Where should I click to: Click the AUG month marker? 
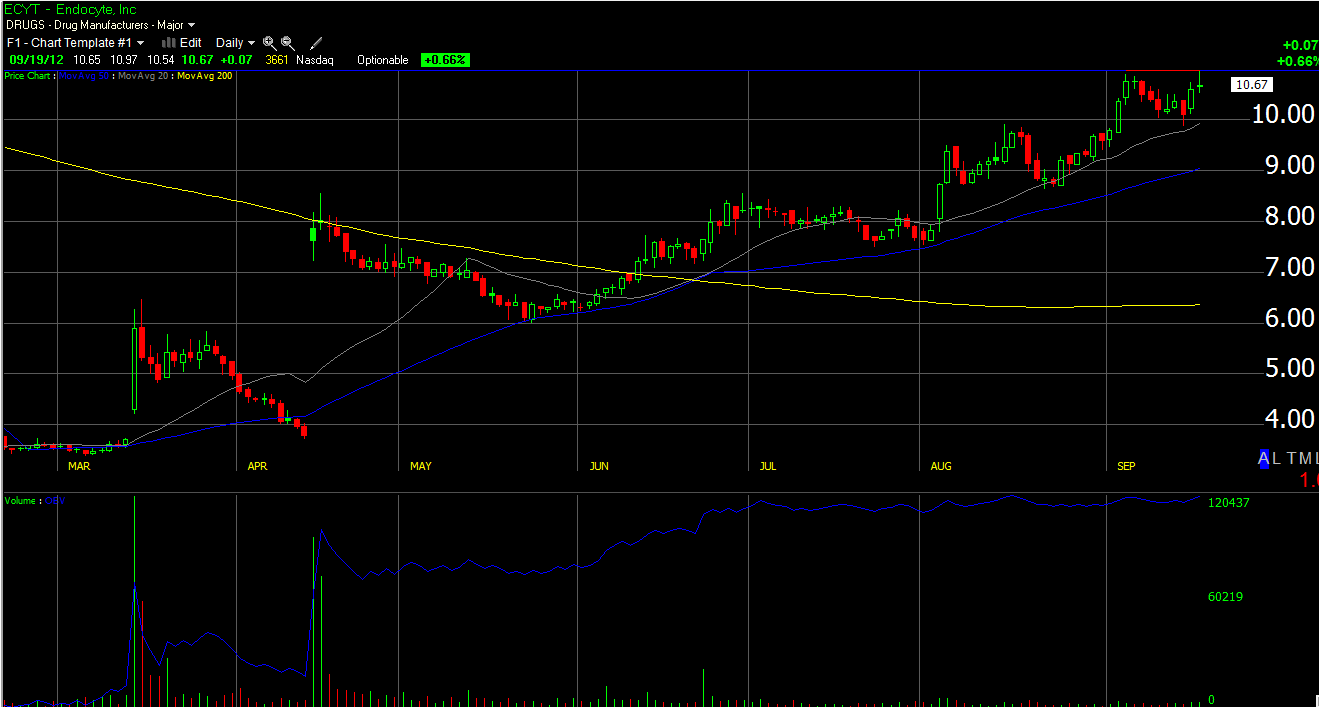[x=941, y=466]
